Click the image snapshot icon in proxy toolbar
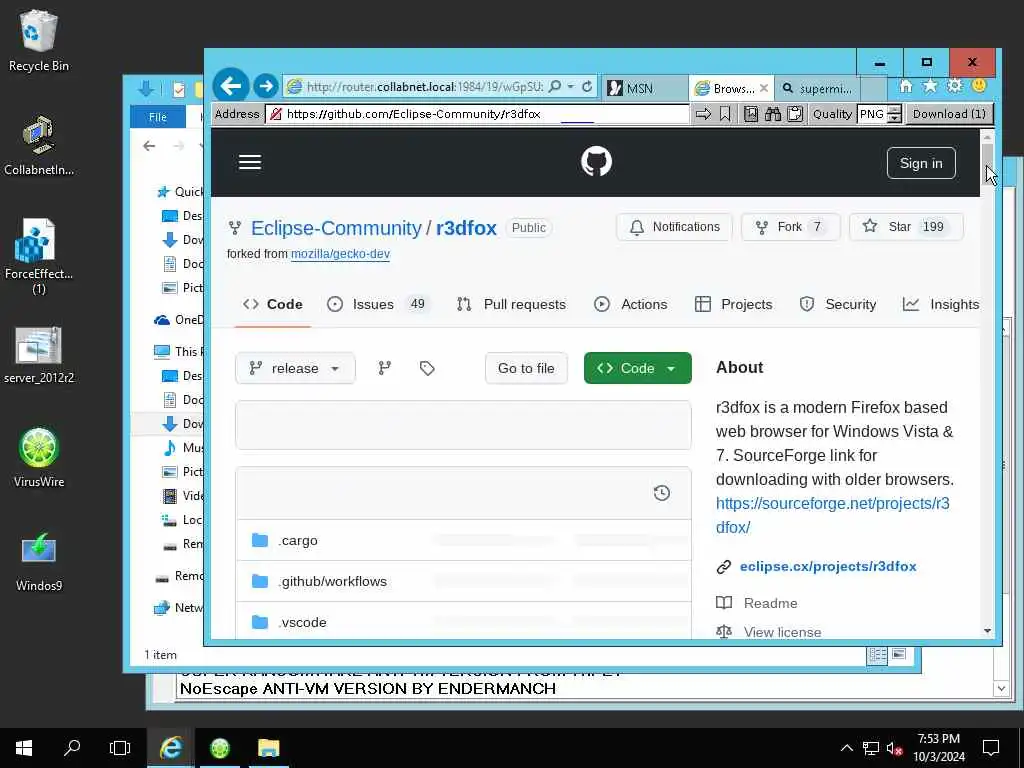This screenshot has width=1024, height=768. 751,114
